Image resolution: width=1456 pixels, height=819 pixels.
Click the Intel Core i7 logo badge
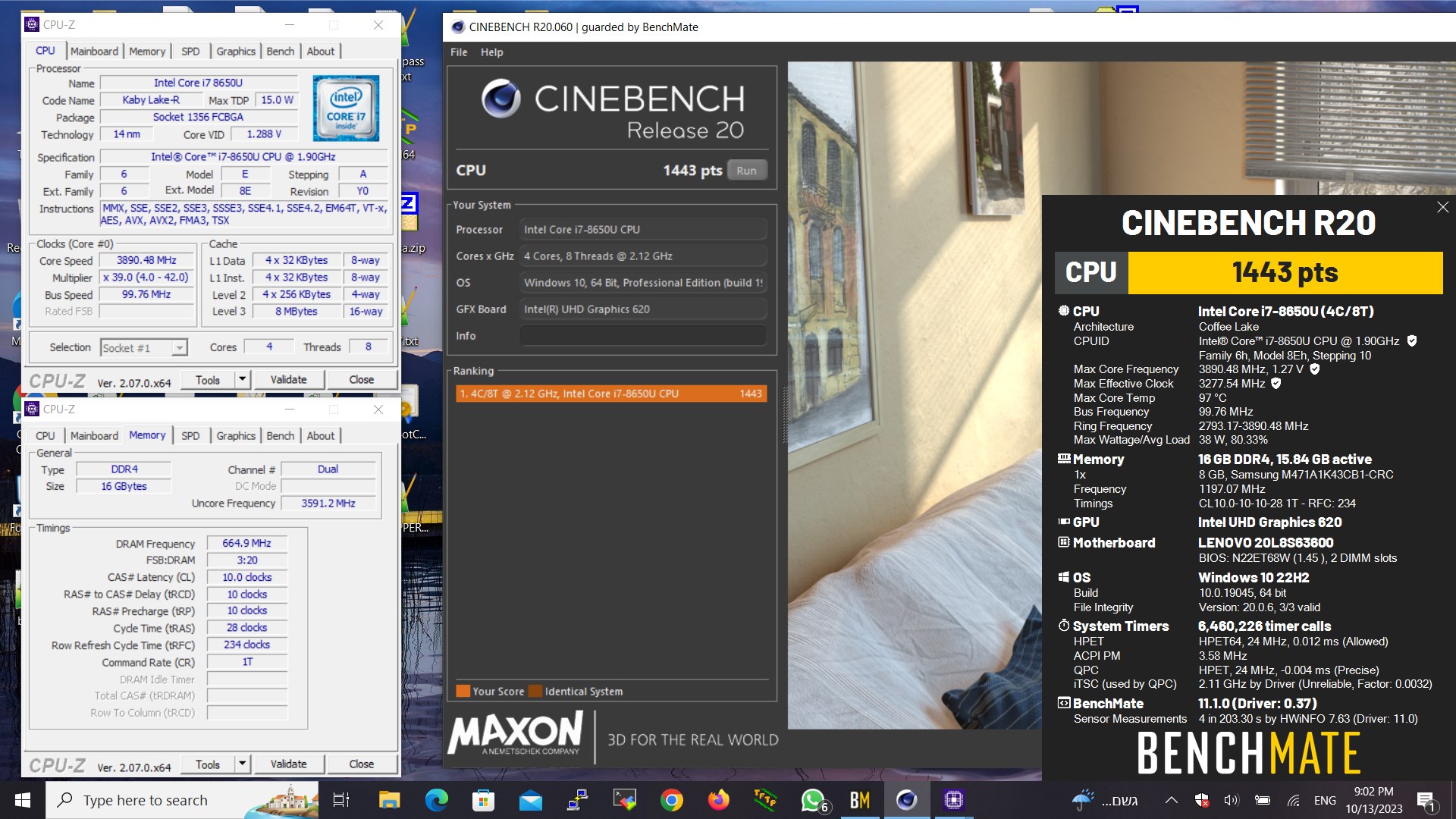pos(346,108)
